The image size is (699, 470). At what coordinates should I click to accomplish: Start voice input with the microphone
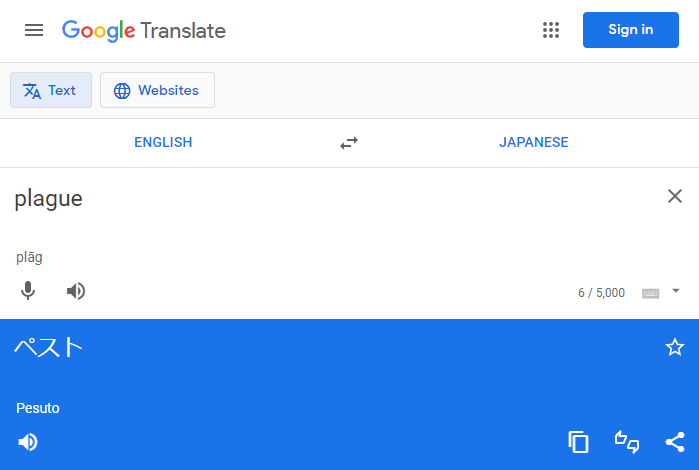pos(28,291)
